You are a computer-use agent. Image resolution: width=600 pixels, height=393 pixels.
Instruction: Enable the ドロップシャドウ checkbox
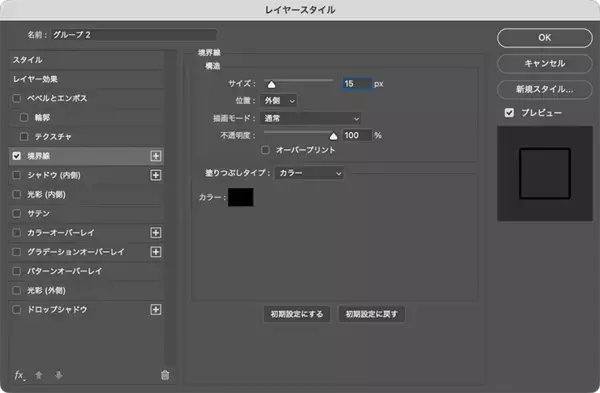tap(16, 310)
